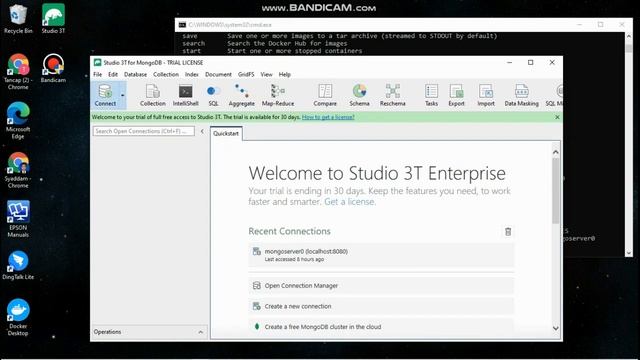Open the Data Masking tool
The image size is (640, 360).
click(521, 95)
